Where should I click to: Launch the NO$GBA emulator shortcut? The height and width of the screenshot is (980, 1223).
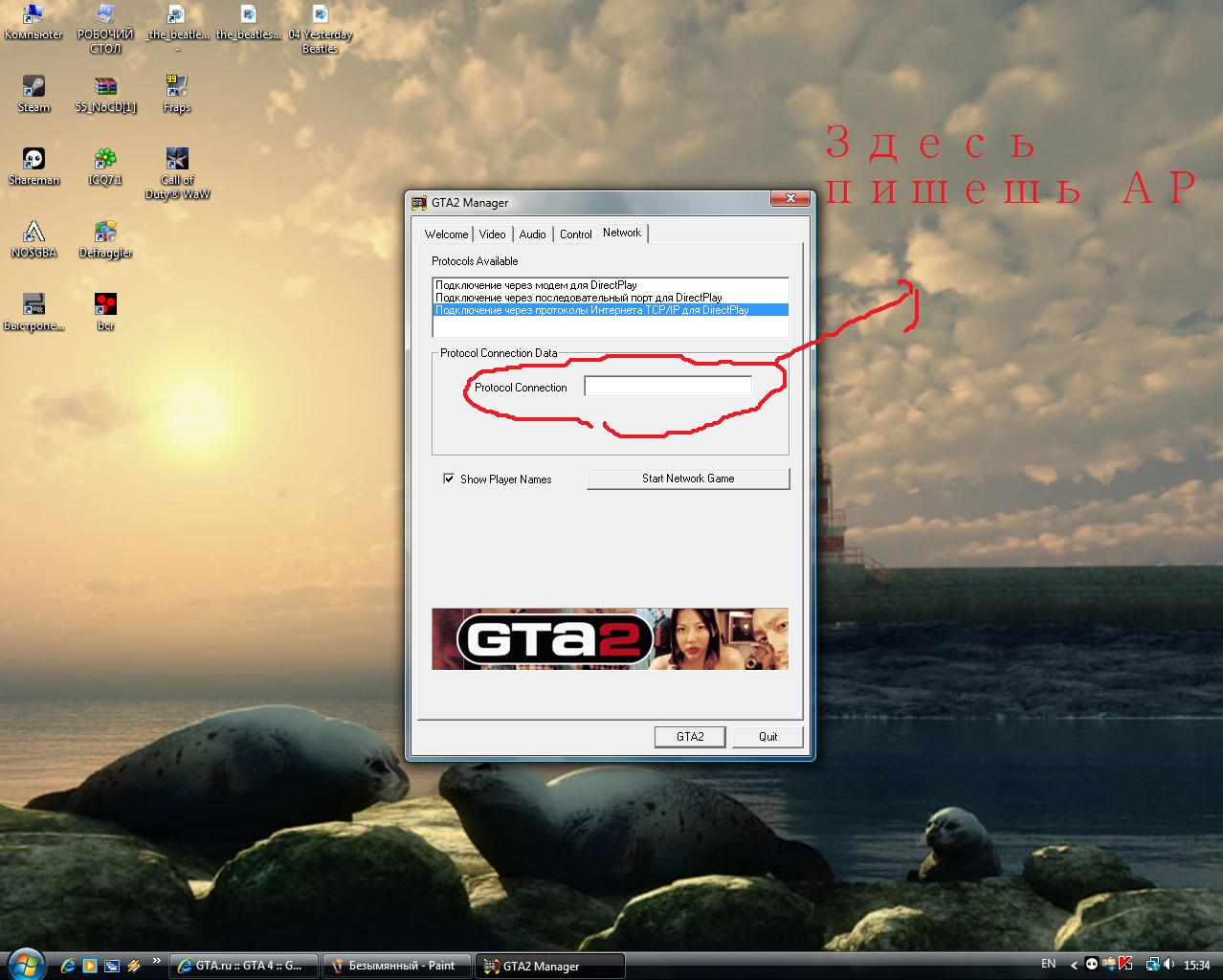33,239
